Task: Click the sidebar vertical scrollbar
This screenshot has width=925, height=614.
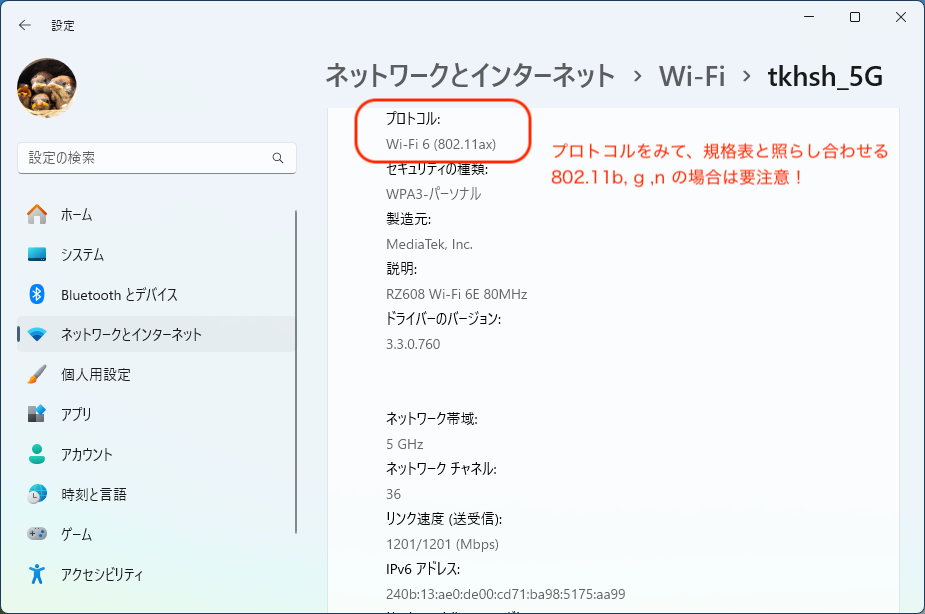Action: click(297, 370)
